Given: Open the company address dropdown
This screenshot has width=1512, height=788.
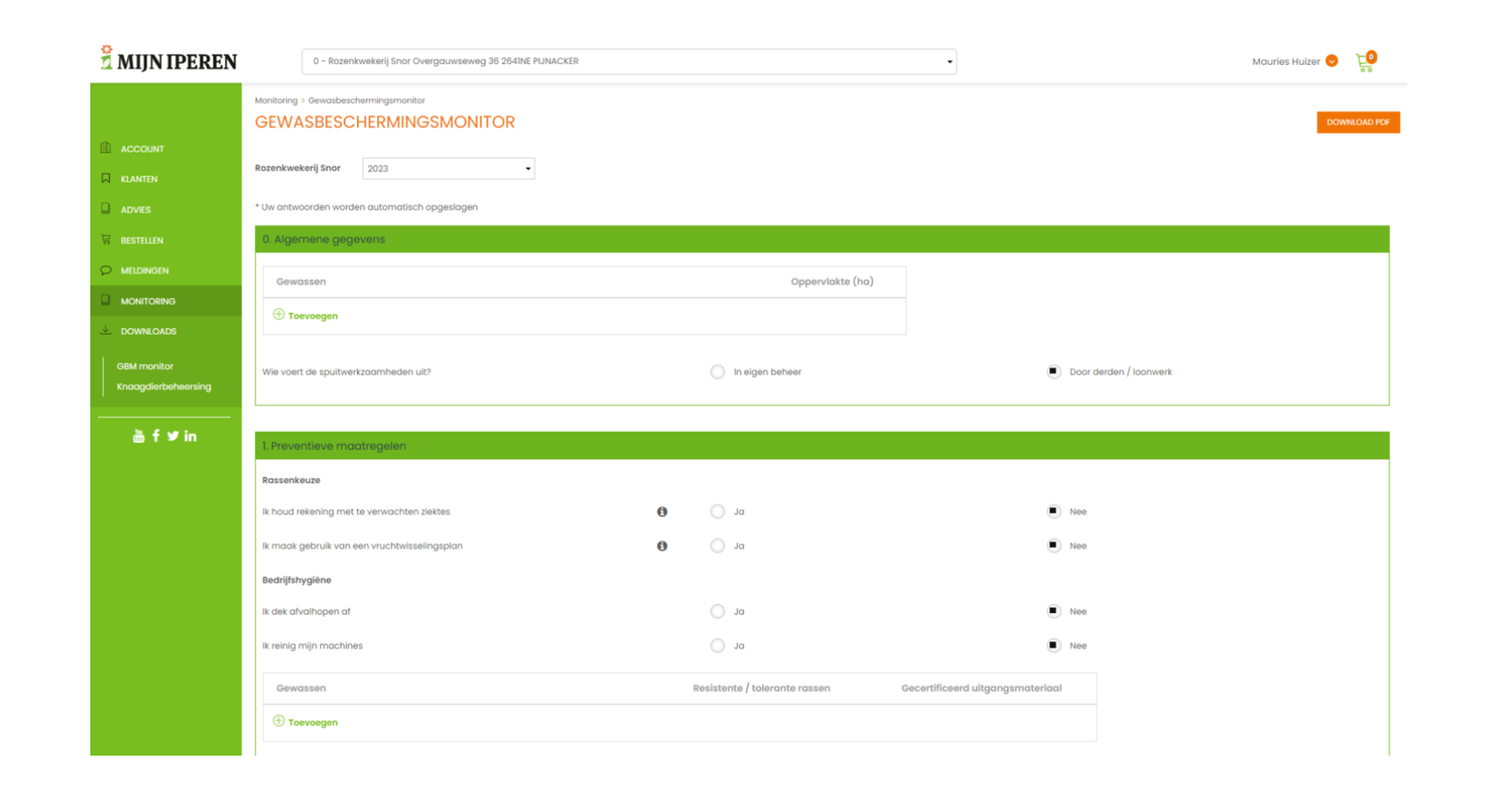Looking at the screenshot, I should coord(629,61).
